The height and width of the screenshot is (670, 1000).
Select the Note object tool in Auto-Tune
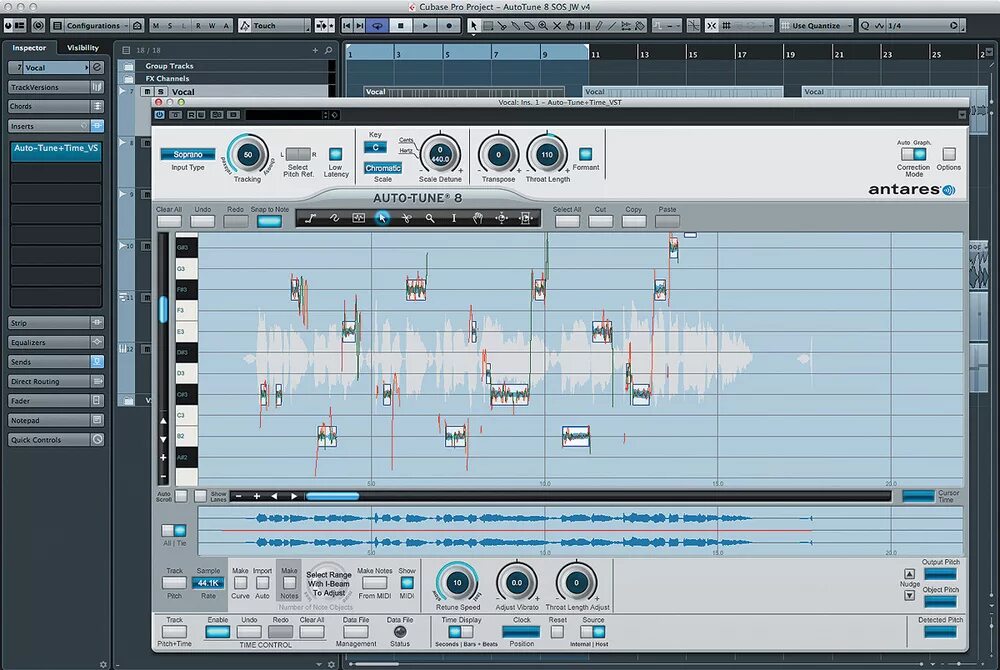pos(358,218)
